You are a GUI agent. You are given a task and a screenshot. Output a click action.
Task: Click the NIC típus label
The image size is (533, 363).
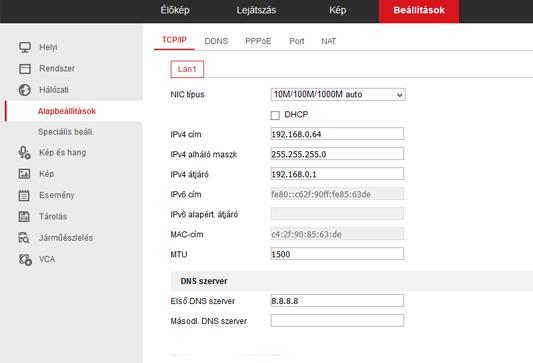click(187, 94)
